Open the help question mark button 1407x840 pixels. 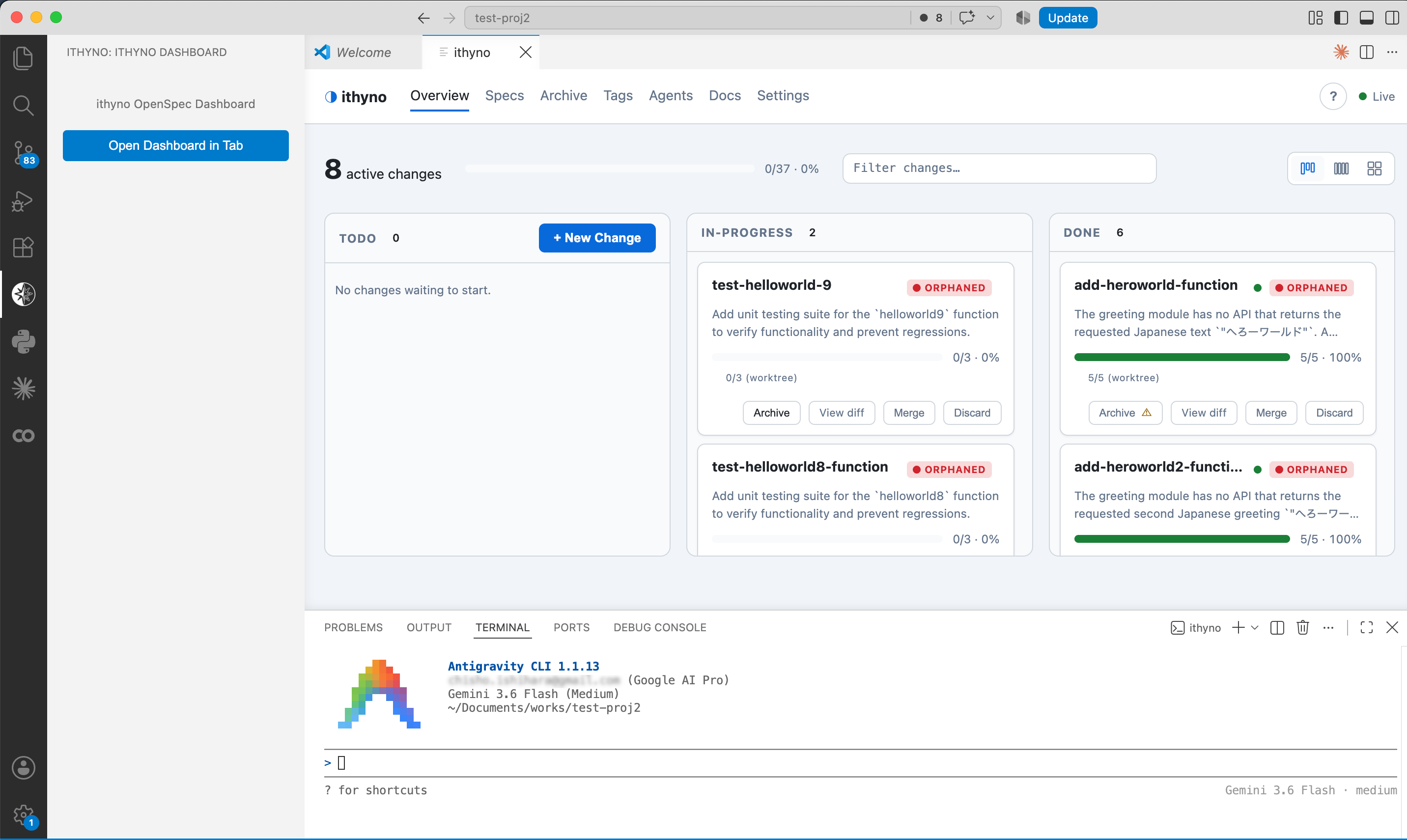pyautogui.click(x=1333, y=96)
